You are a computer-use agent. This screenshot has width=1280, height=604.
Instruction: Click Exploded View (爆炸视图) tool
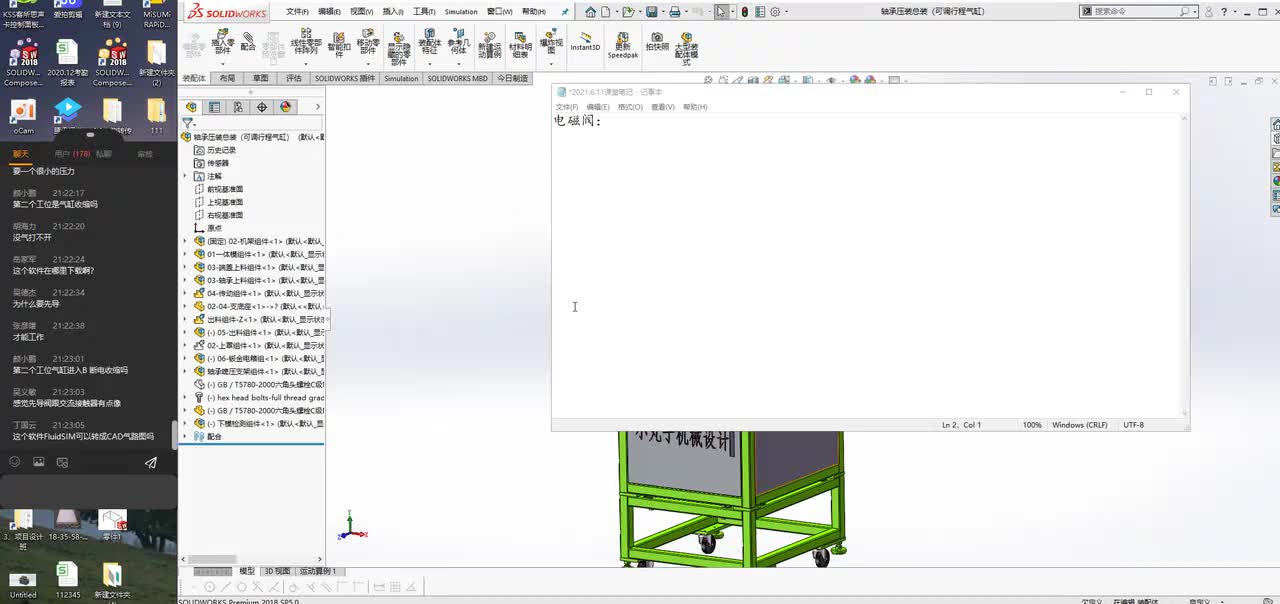pyautogui.click(x=551, y=41)
